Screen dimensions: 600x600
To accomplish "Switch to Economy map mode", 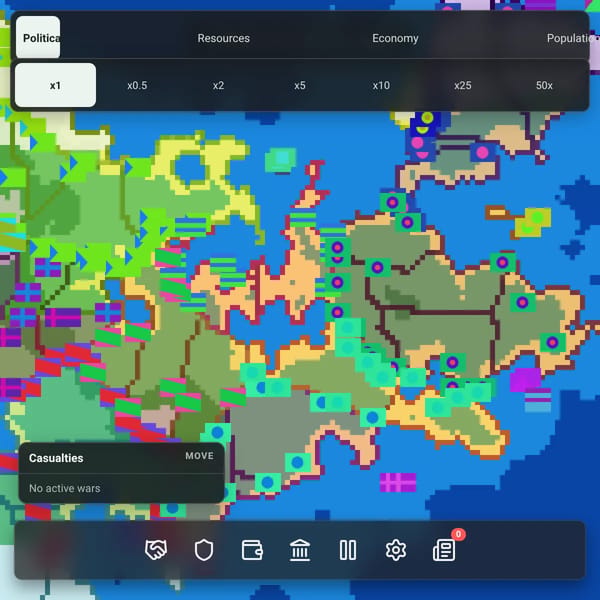I will click(395, 38).
